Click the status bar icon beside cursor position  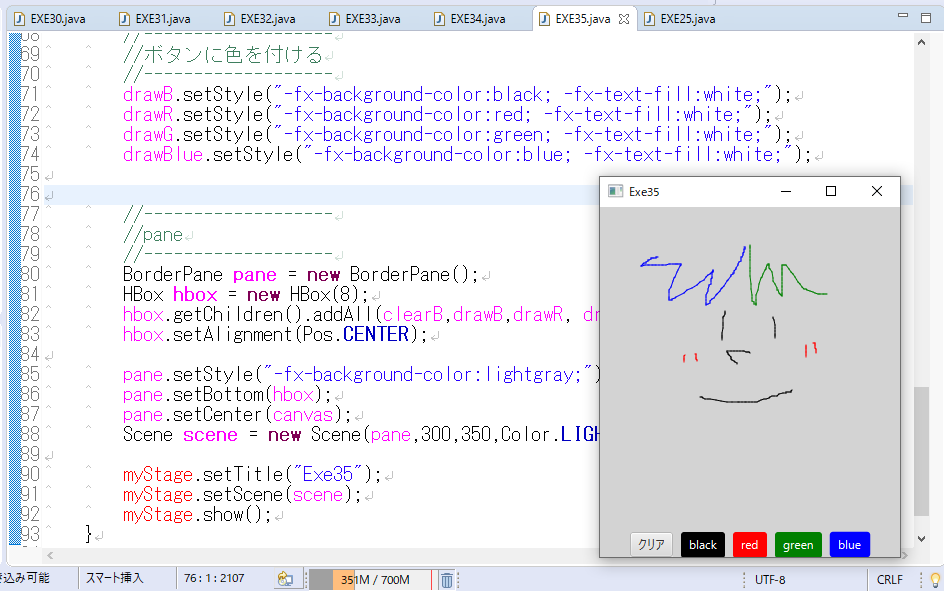click(x=285, y=580)
